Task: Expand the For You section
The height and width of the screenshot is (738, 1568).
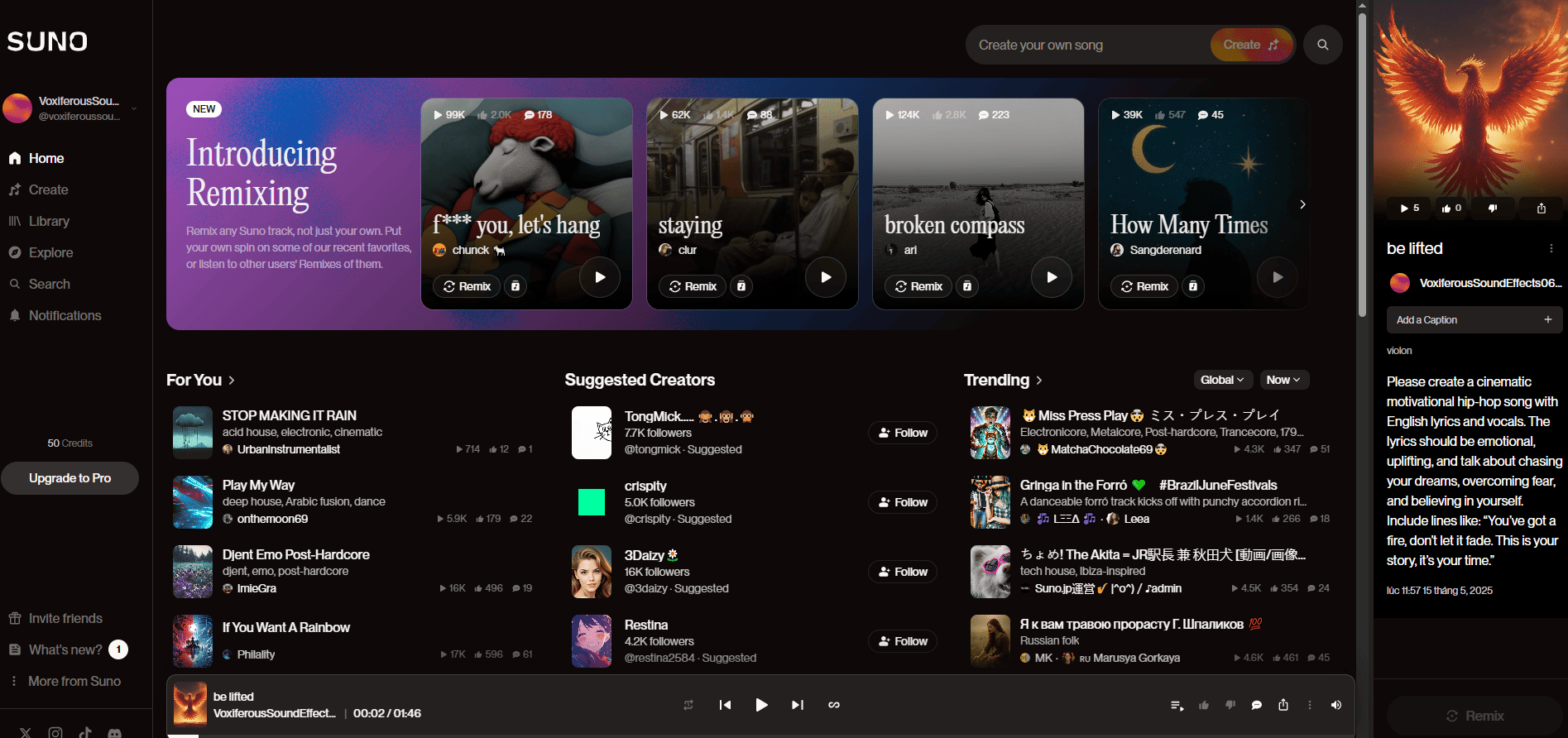Action: coord(201,380)
